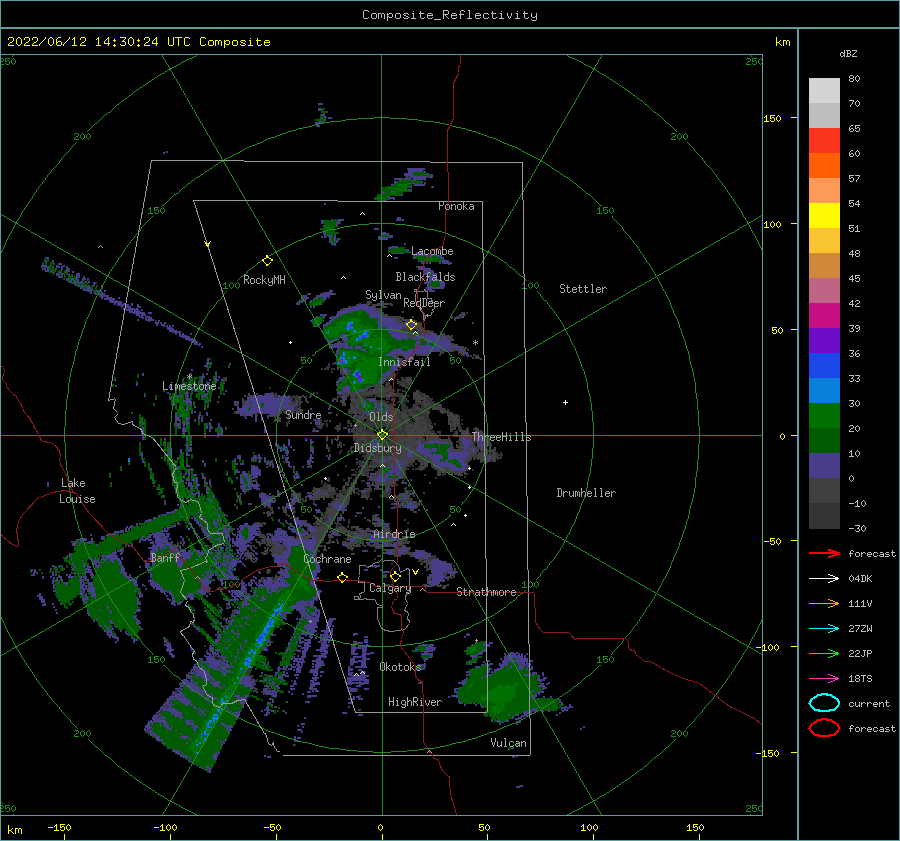Click the yellow radar site diamond at map center
Viewport: 900px width, 841px height.
(x=382, y=435)
